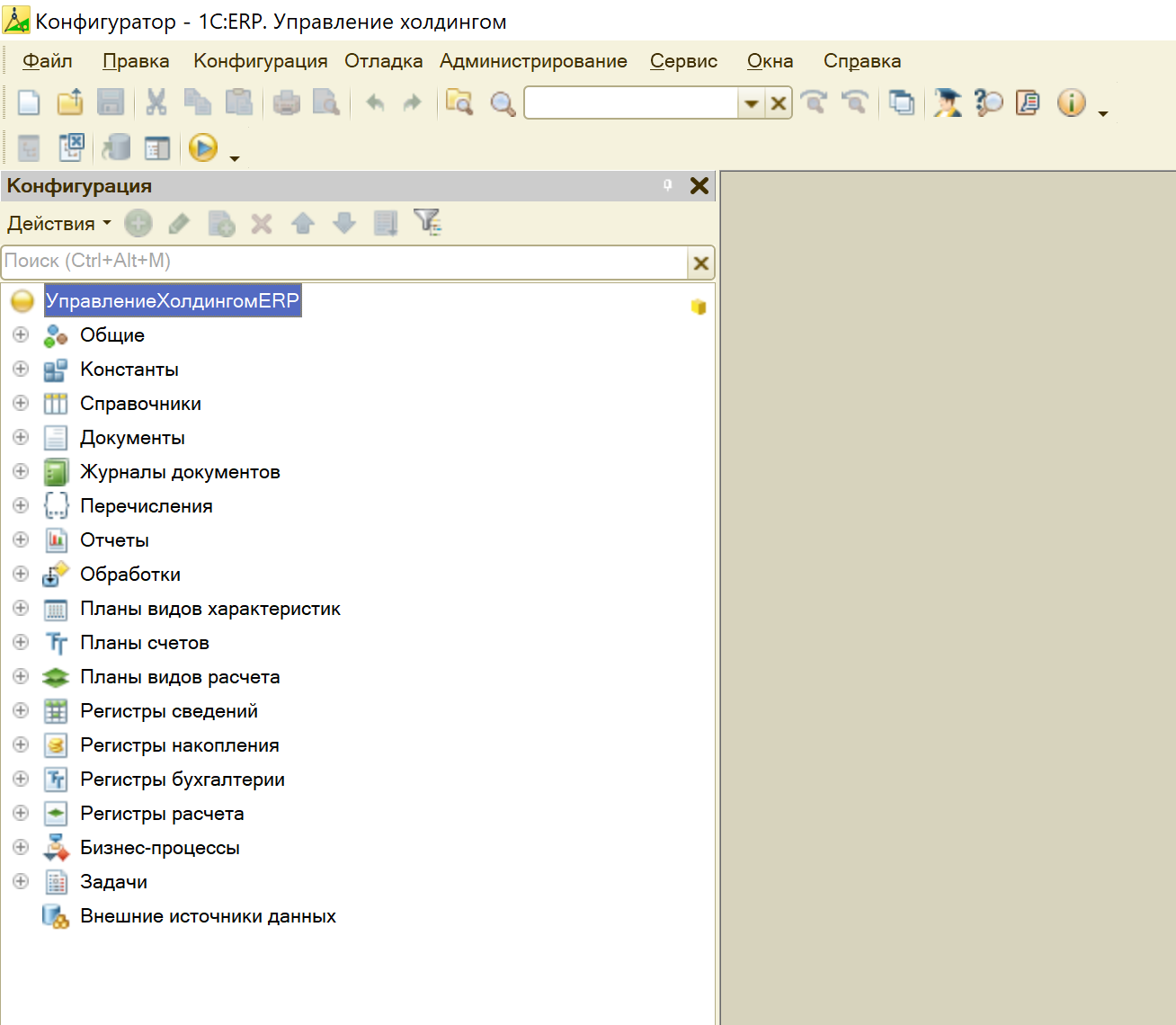The image size is (1176, 1025).
Task: Click the Copy toolbar icon
Action: [197, 102]
